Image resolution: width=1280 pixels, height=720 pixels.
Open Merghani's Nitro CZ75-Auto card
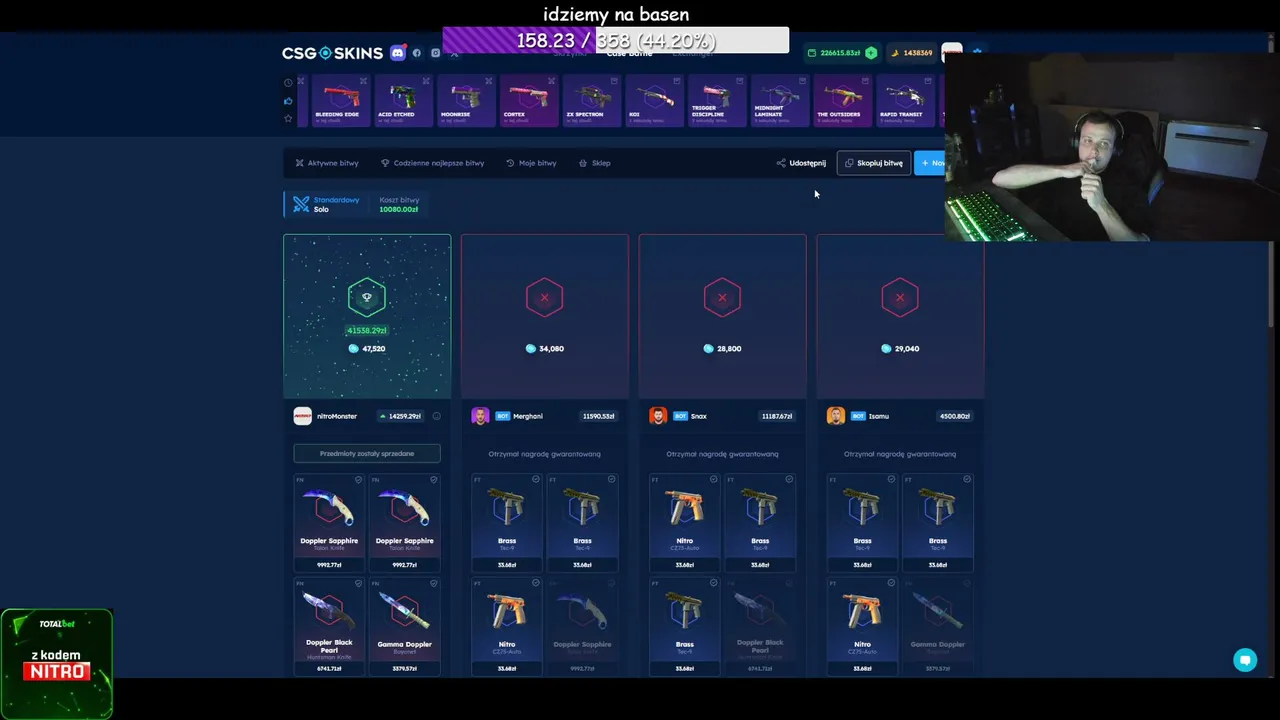pyautogui.click(x=507, y=627)
